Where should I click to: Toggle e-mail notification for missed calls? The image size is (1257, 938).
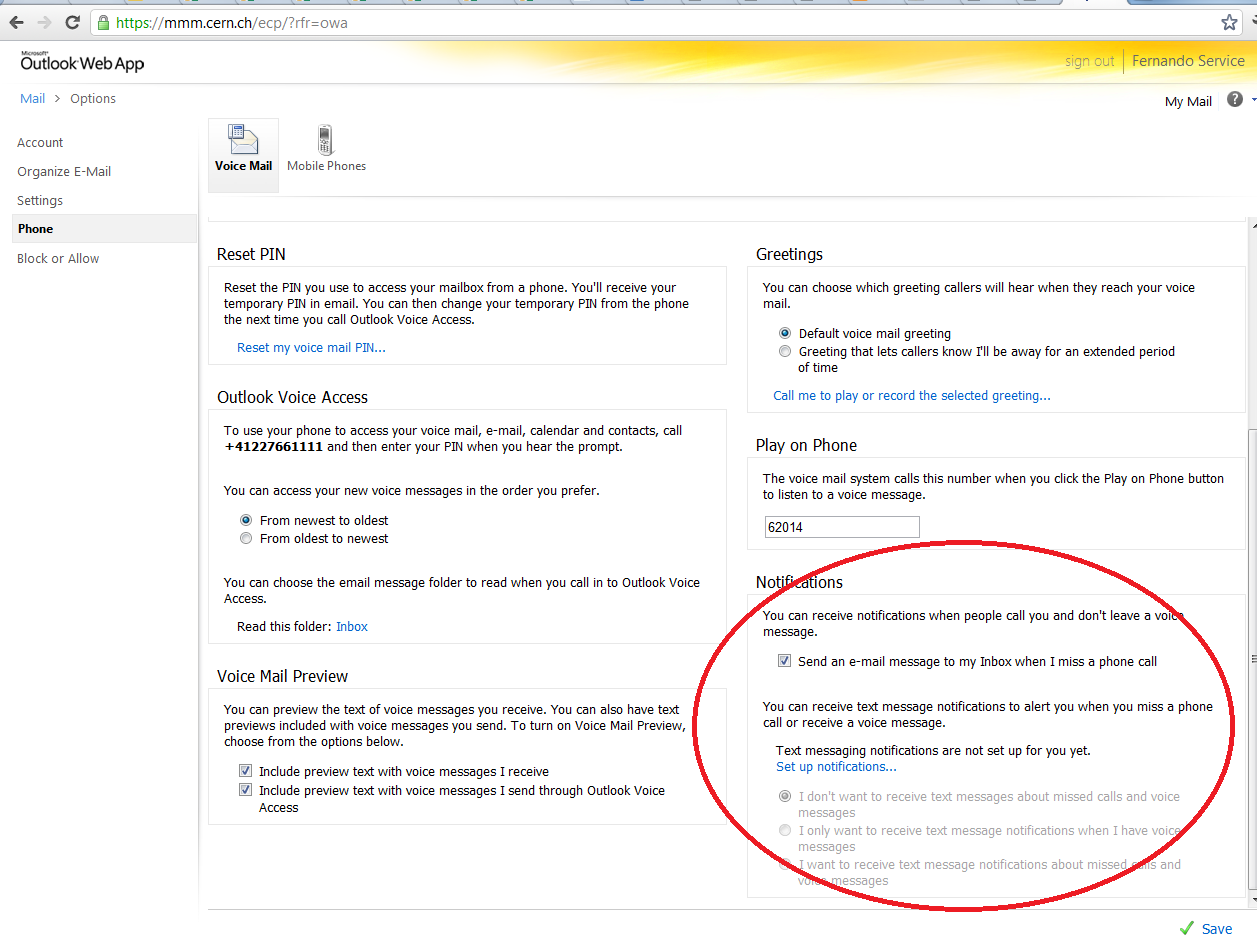tap(785, 662)
